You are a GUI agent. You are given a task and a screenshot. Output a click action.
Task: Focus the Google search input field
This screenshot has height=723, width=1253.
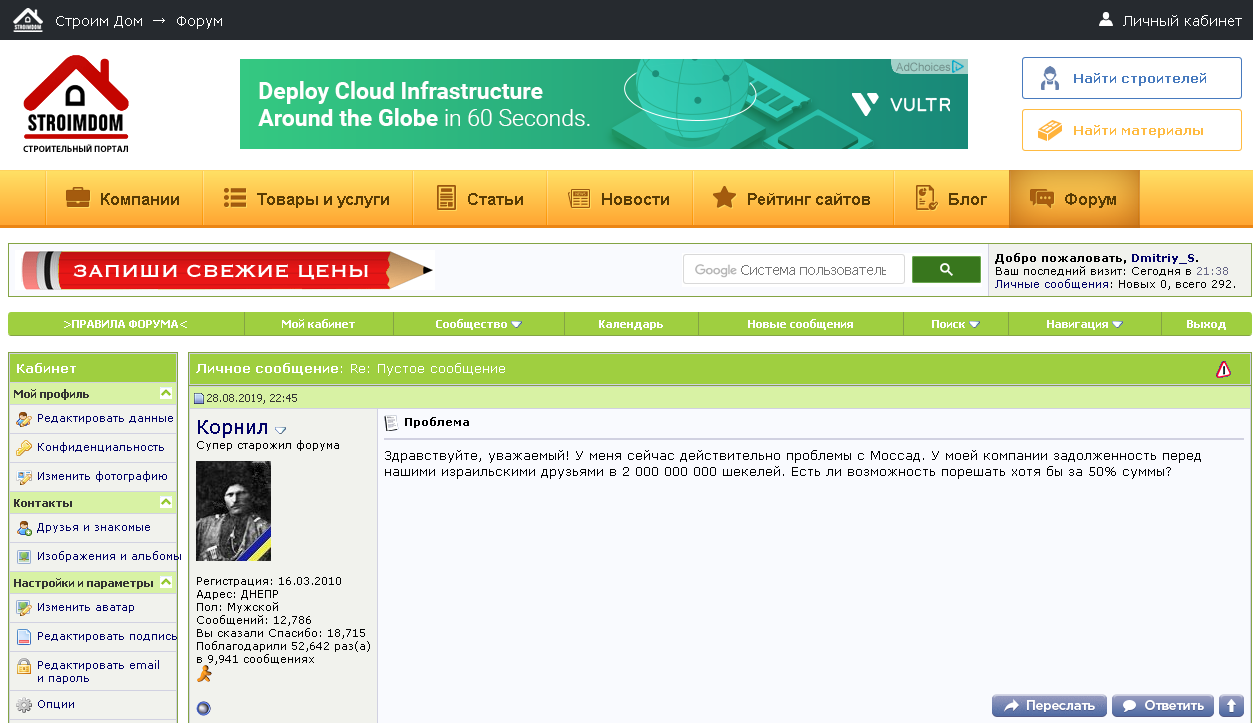click(x=794, y=269)
